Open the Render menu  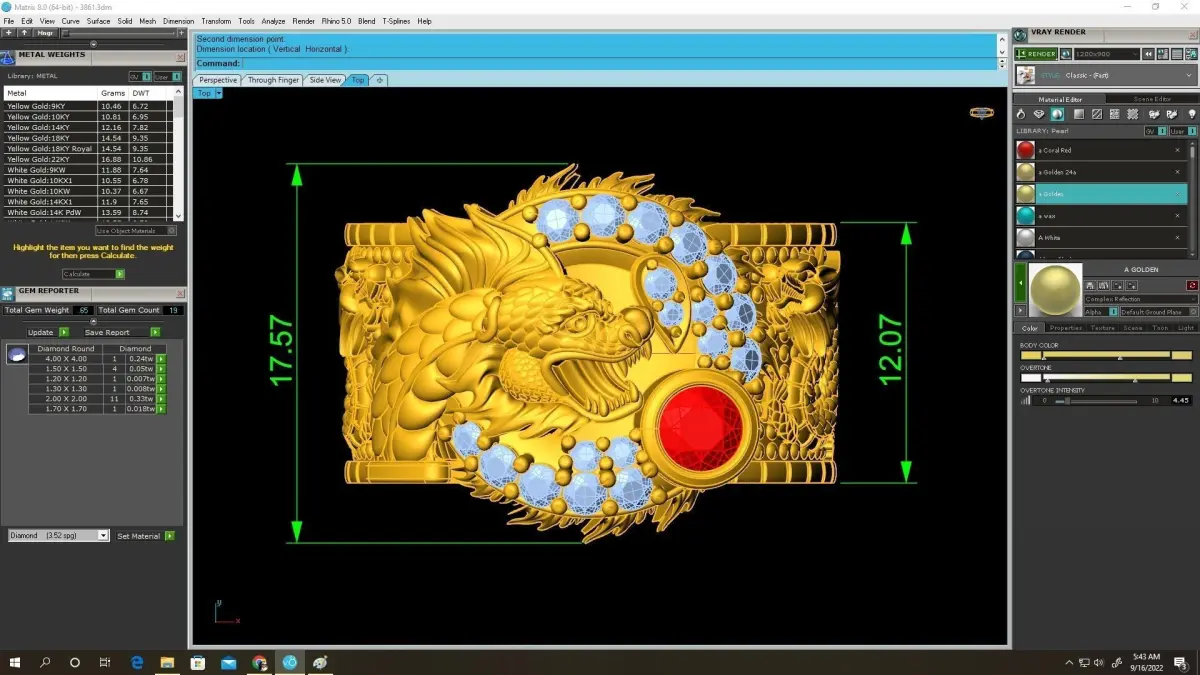[x=304, y=21]
